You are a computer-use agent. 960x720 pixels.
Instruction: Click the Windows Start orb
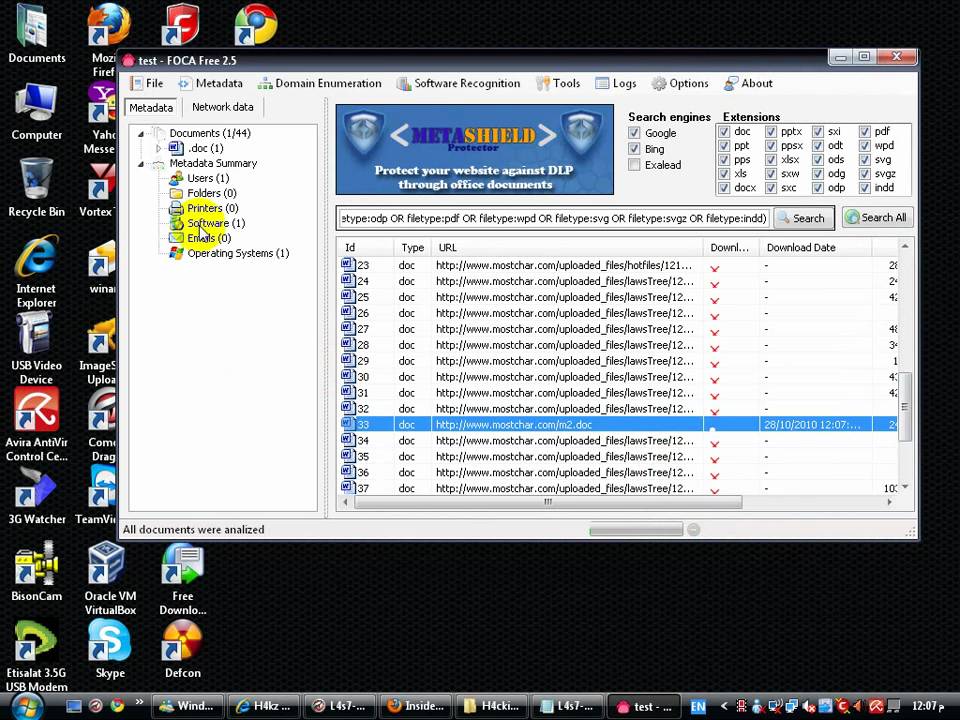[x=26, y=706]
